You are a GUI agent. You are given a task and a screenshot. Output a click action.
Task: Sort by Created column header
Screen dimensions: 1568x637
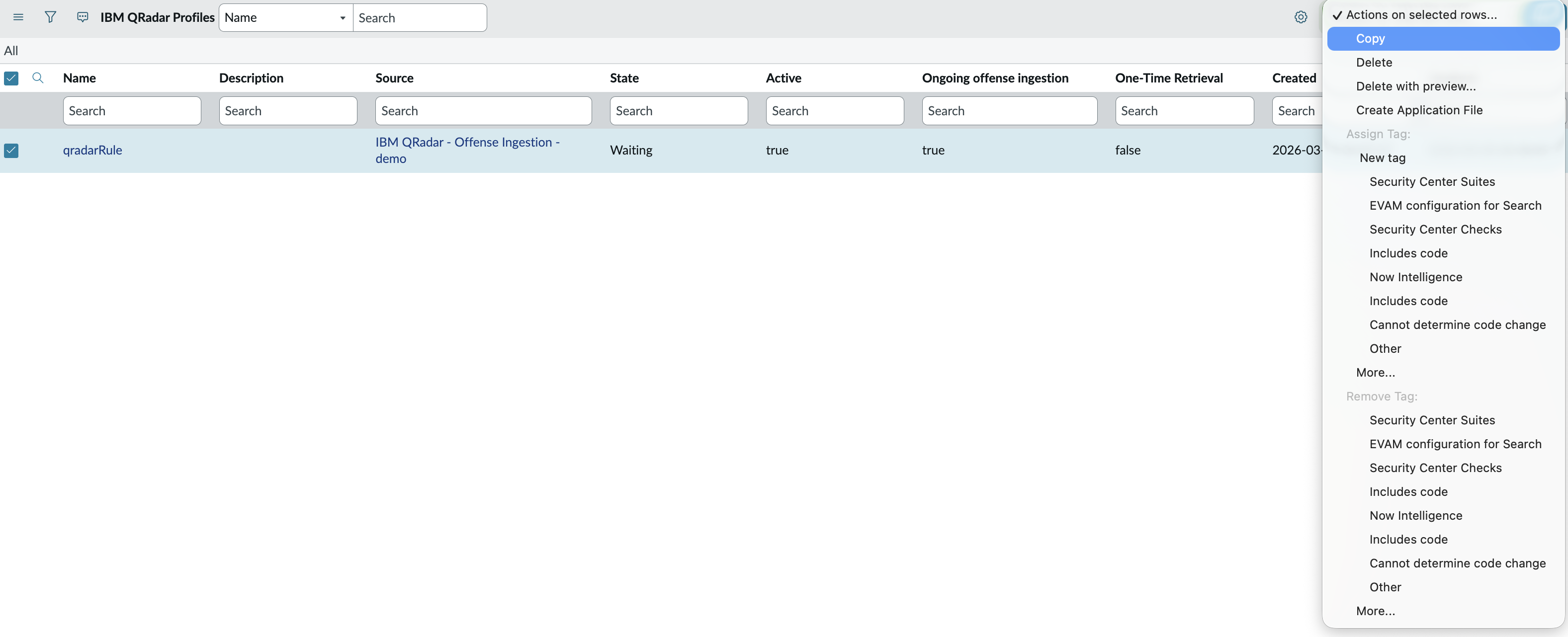point(1294,78)
